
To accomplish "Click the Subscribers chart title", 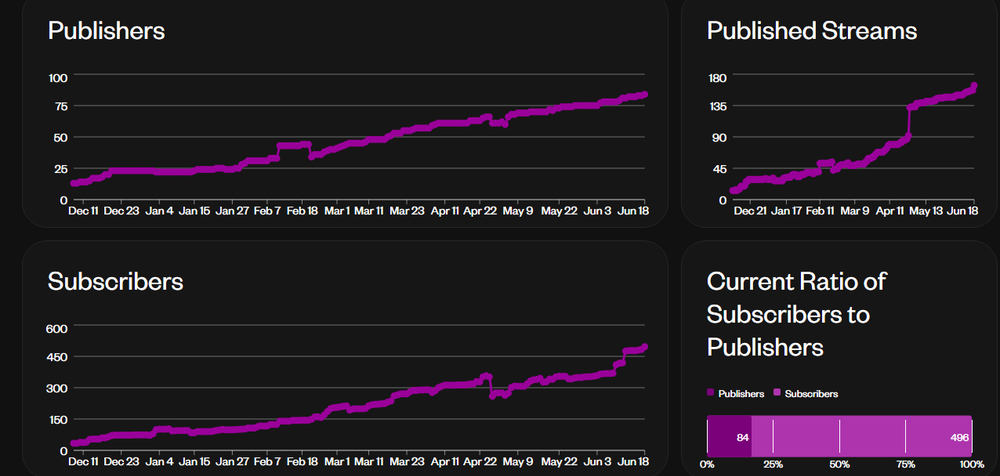I will coord(115,281).
